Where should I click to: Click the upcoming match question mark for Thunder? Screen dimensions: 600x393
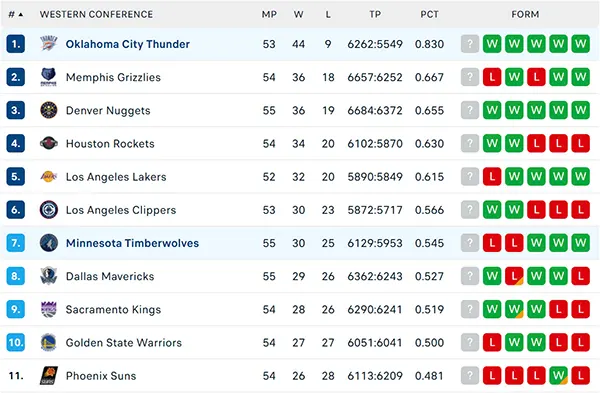pyautogui.click(x=470, y=44)
